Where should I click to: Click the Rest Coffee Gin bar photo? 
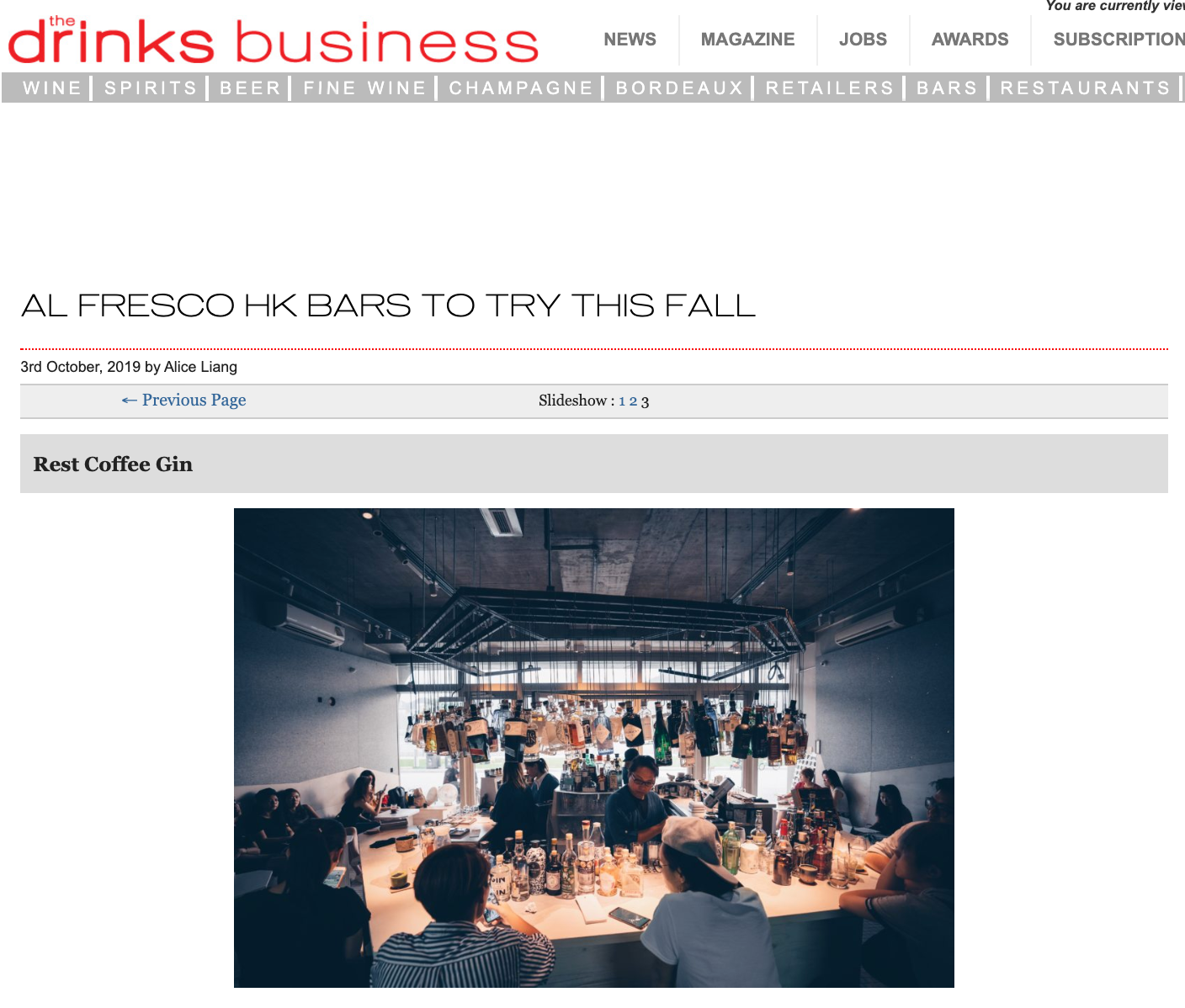pyautogui.click(x=593, y=747)
